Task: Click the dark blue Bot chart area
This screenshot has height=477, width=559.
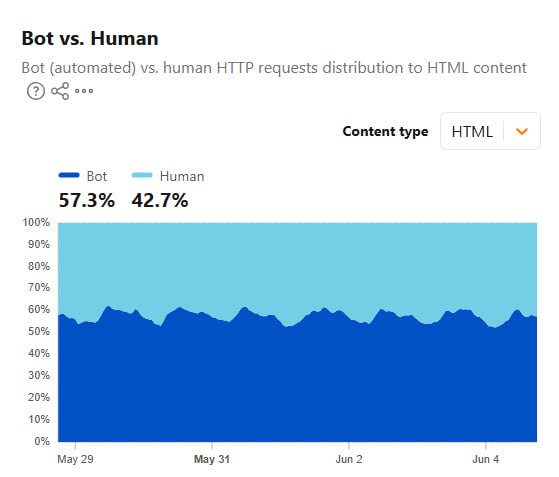Action: point(298,385)
